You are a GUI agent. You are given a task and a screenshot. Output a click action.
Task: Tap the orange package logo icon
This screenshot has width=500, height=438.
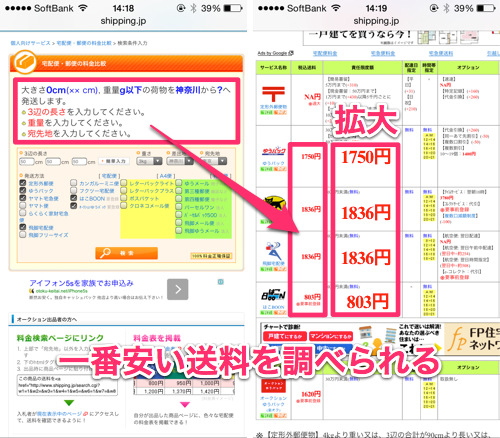tap(25, 62)
